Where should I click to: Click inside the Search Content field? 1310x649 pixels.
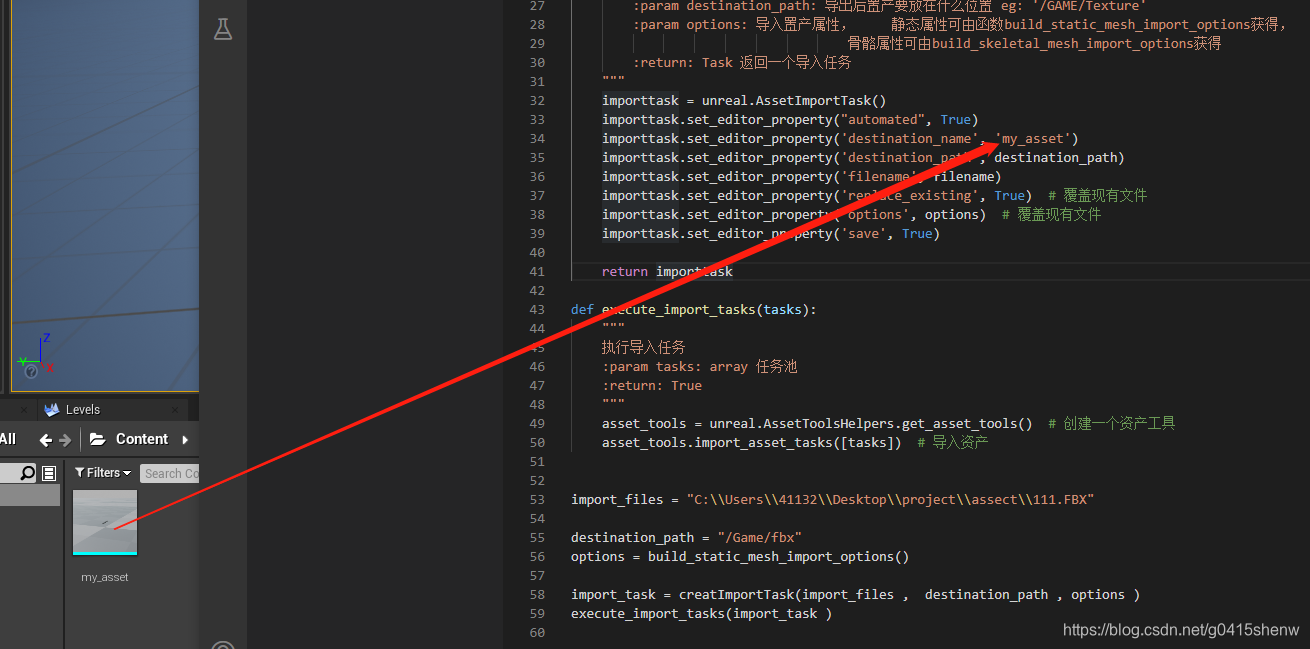coord(170,472)
